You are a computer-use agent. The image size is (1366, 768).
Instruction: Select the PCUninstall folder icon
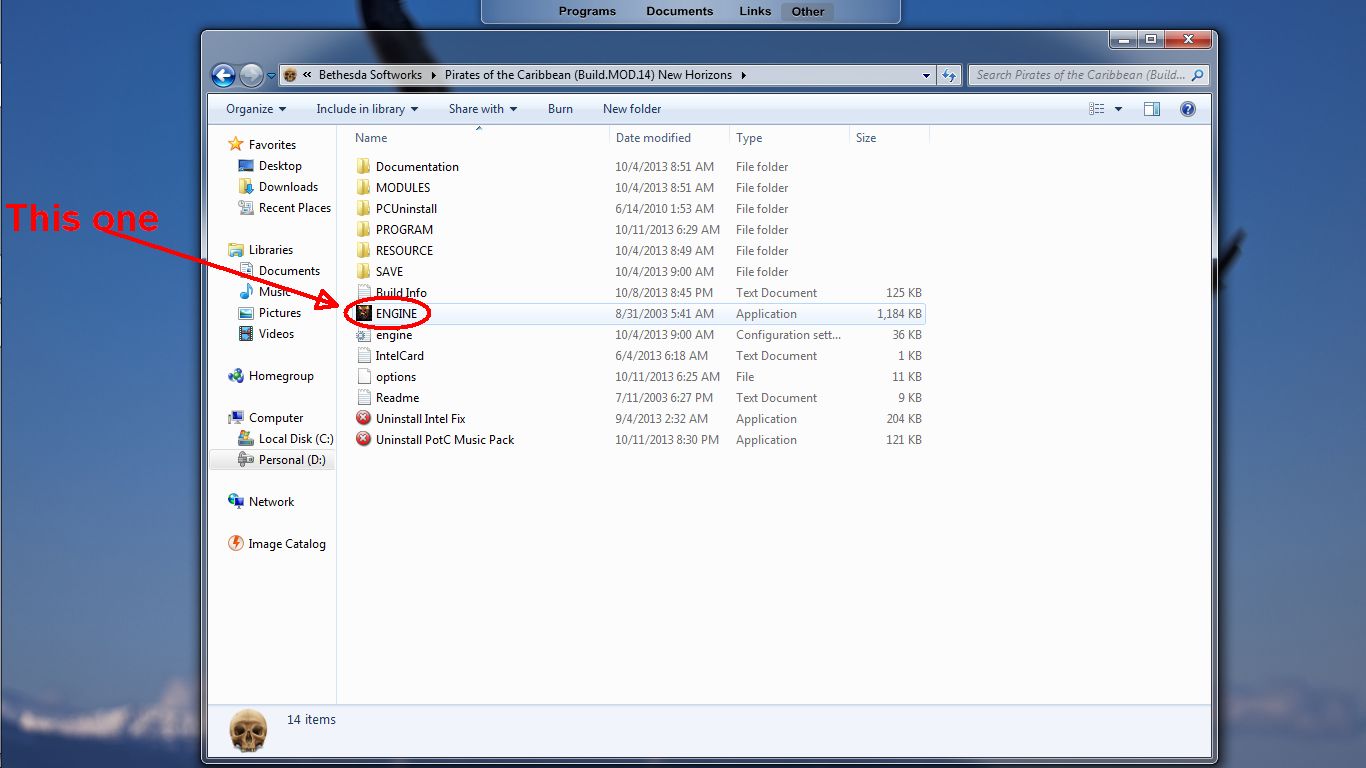point(364,208)
